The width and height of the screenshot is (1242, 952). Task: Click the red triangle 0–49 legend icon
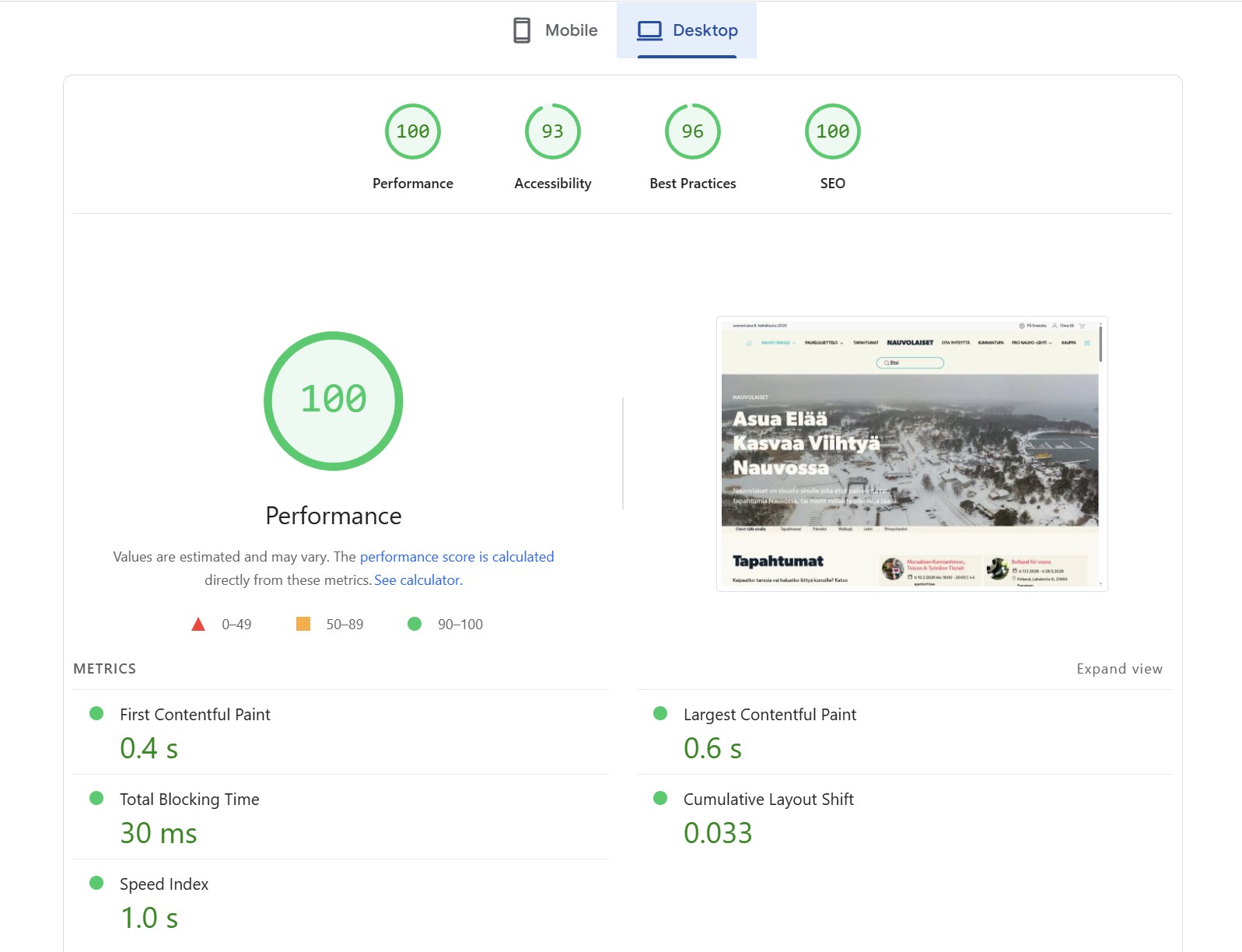[198, 624]
